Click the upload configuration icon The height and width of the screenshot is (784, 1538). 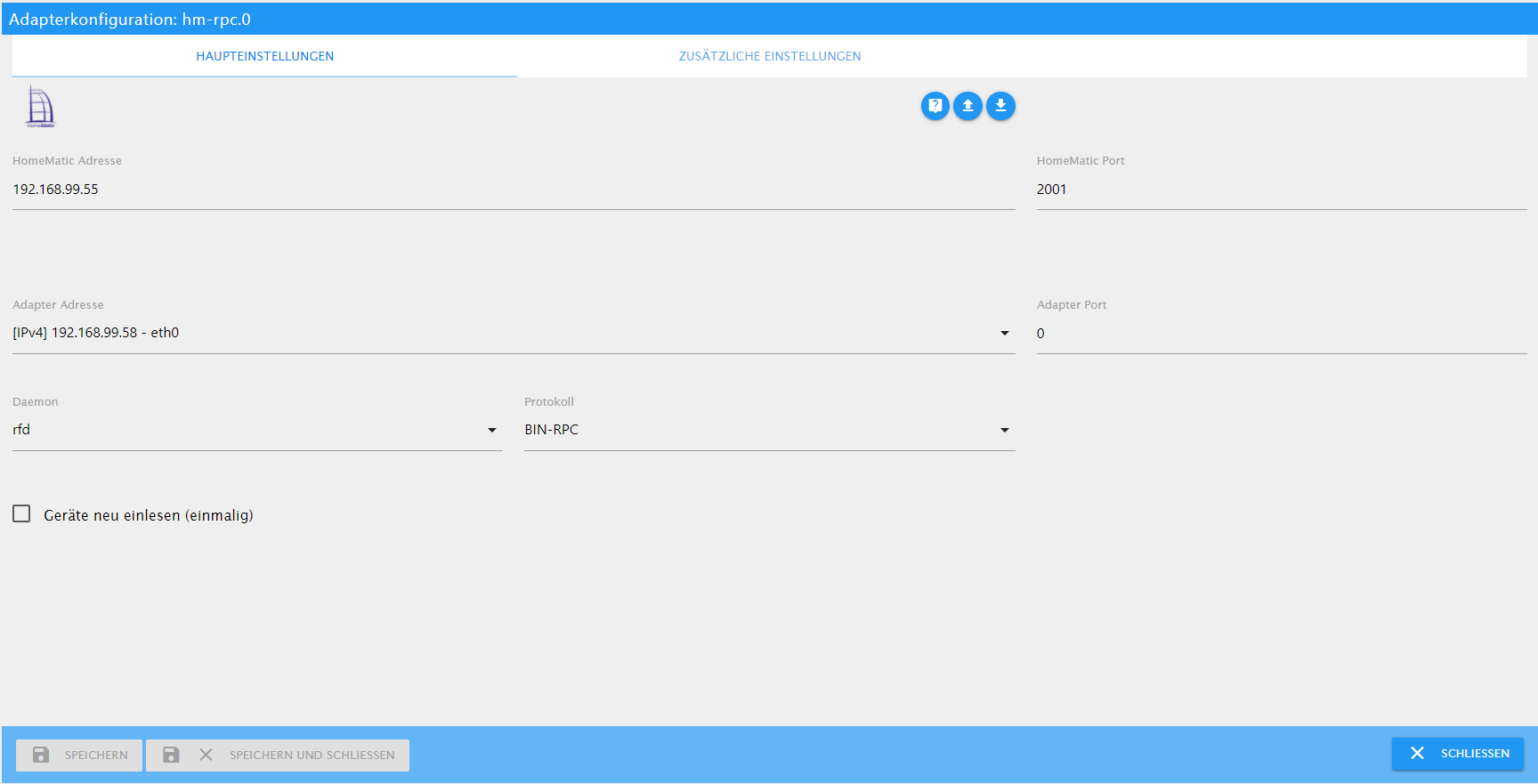point(967,106)
